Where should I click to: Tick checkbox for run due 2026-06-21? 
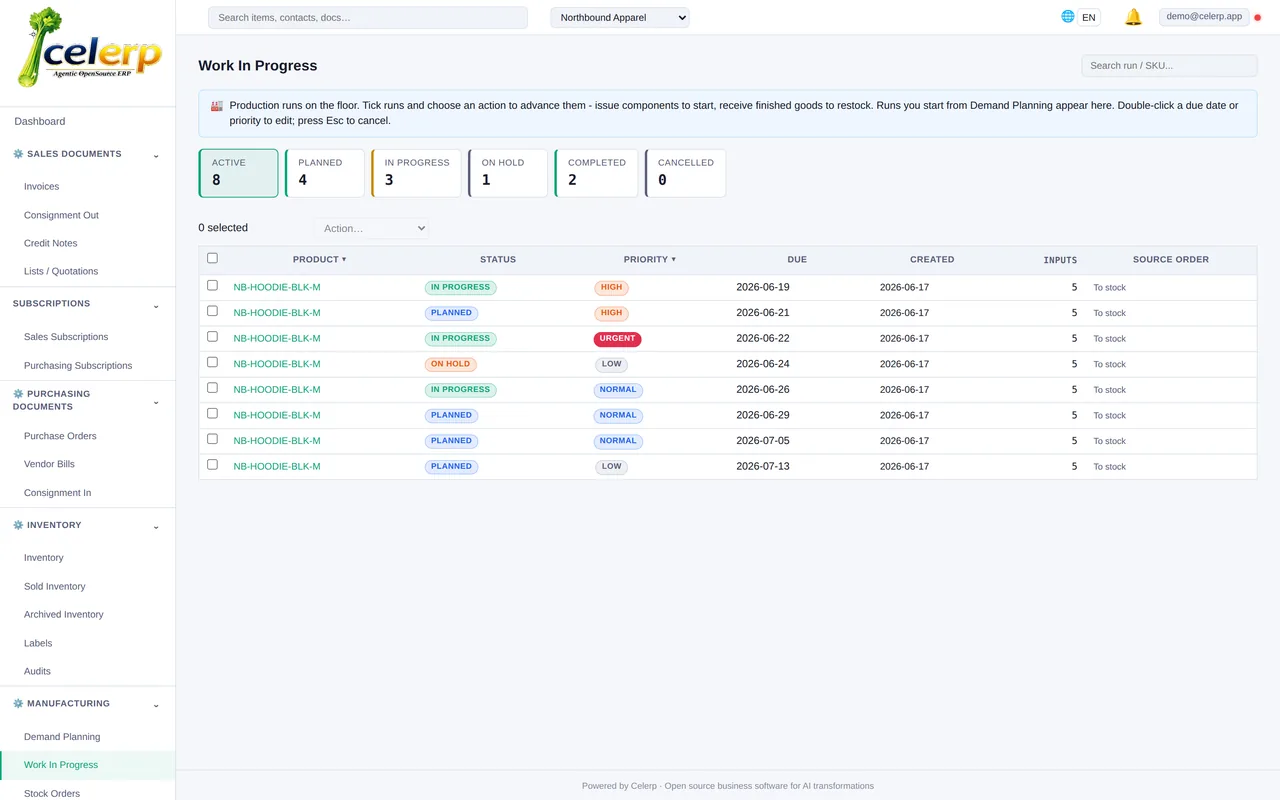click(x=212, y=311)
